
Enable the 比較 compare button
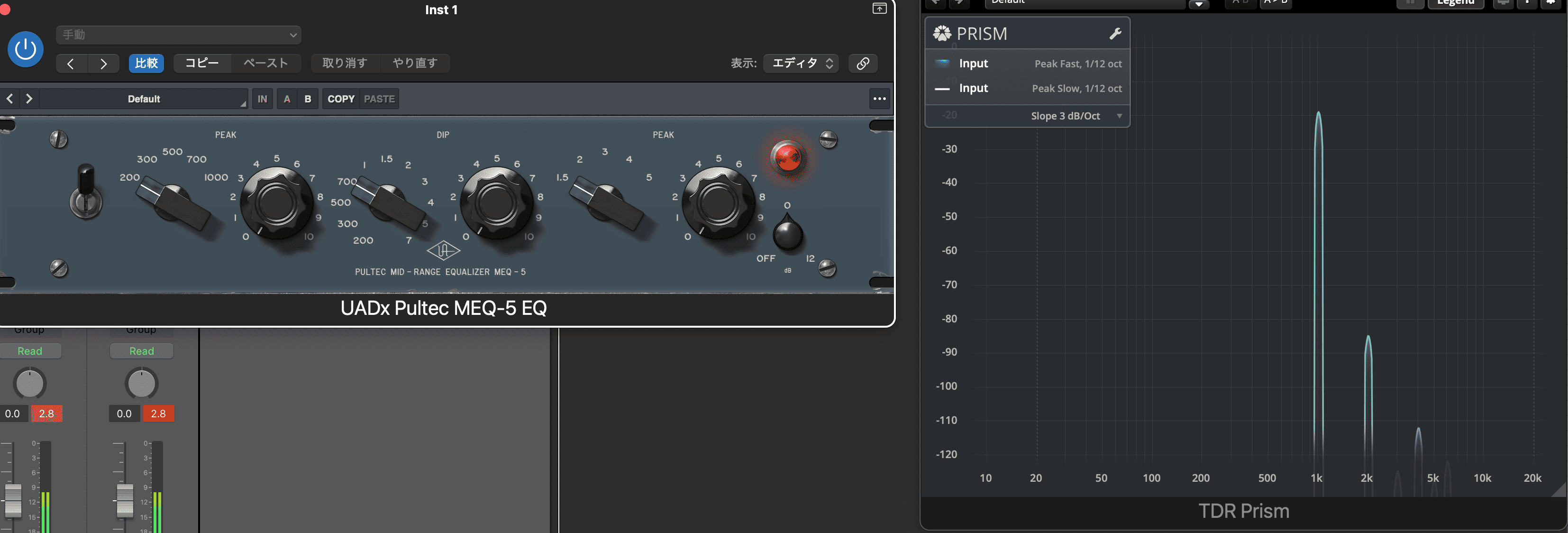pos(146,64)
